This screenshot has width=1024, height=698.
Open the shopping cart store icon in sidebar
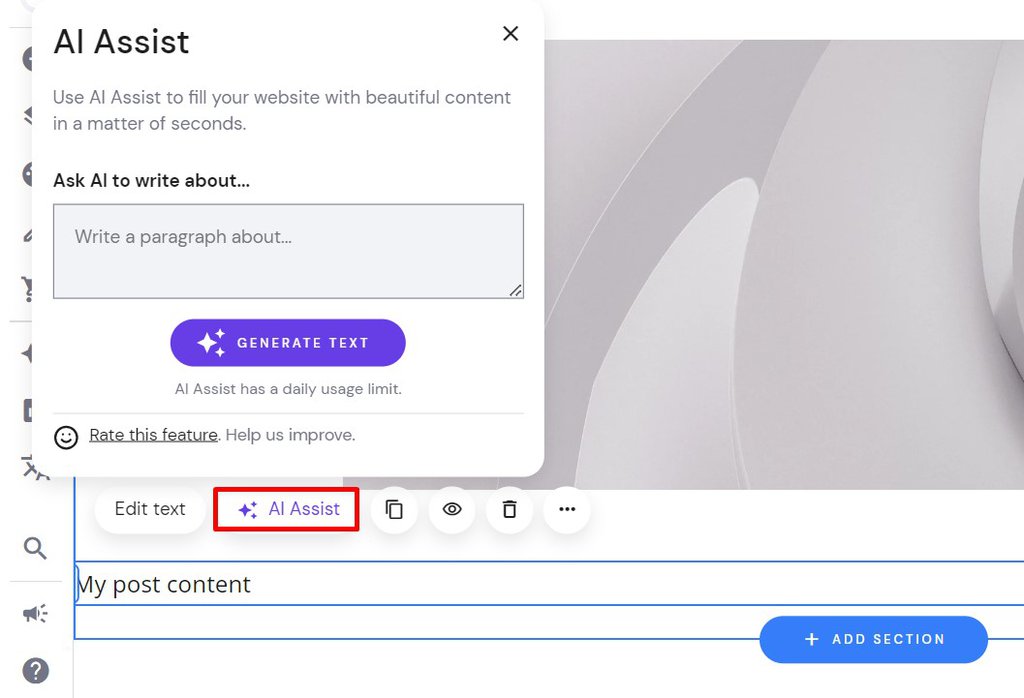coord(27,288)
